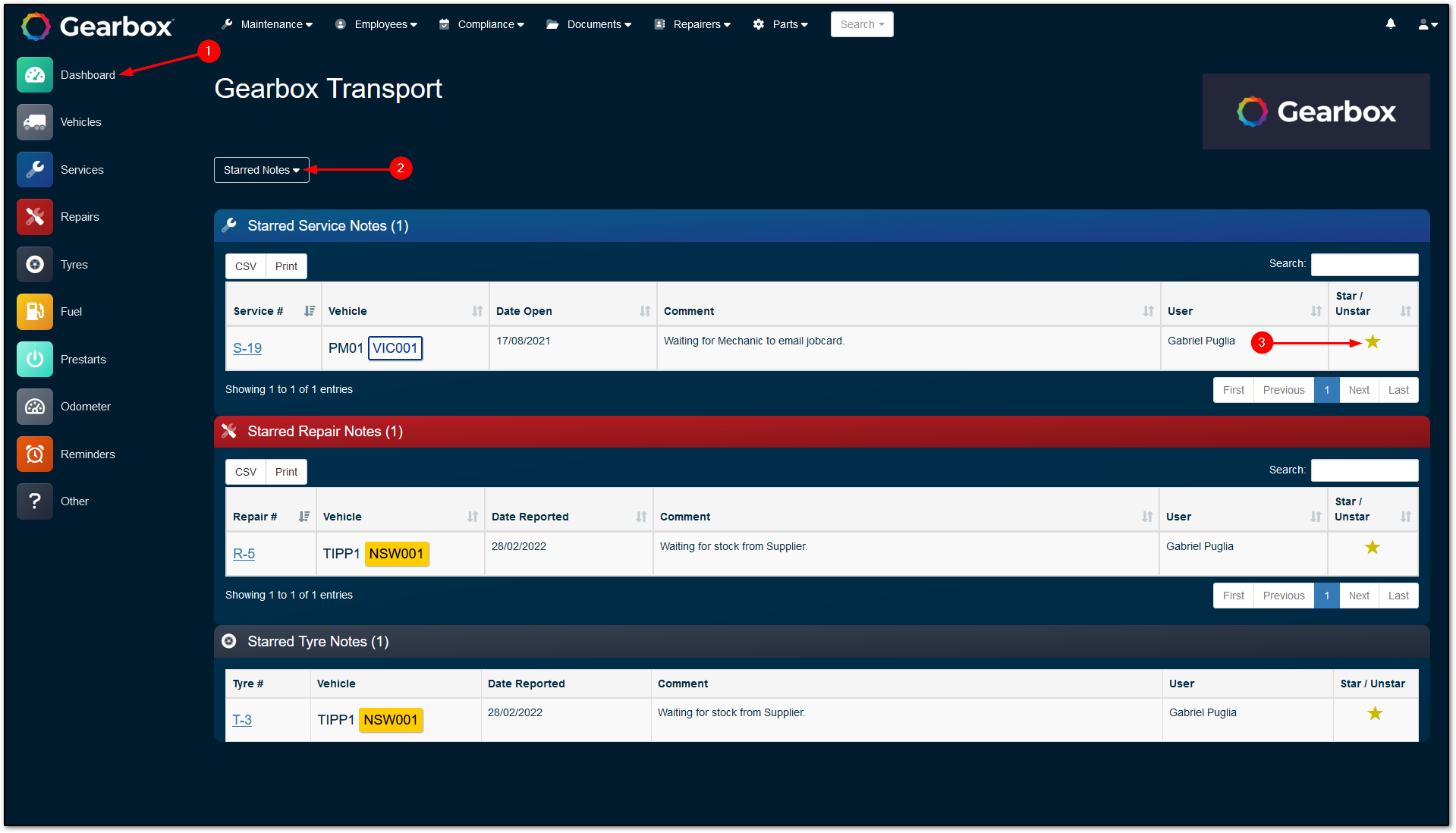The image size is (1456, 833).
Task: Open service link S-19
Action: [247, 348]
